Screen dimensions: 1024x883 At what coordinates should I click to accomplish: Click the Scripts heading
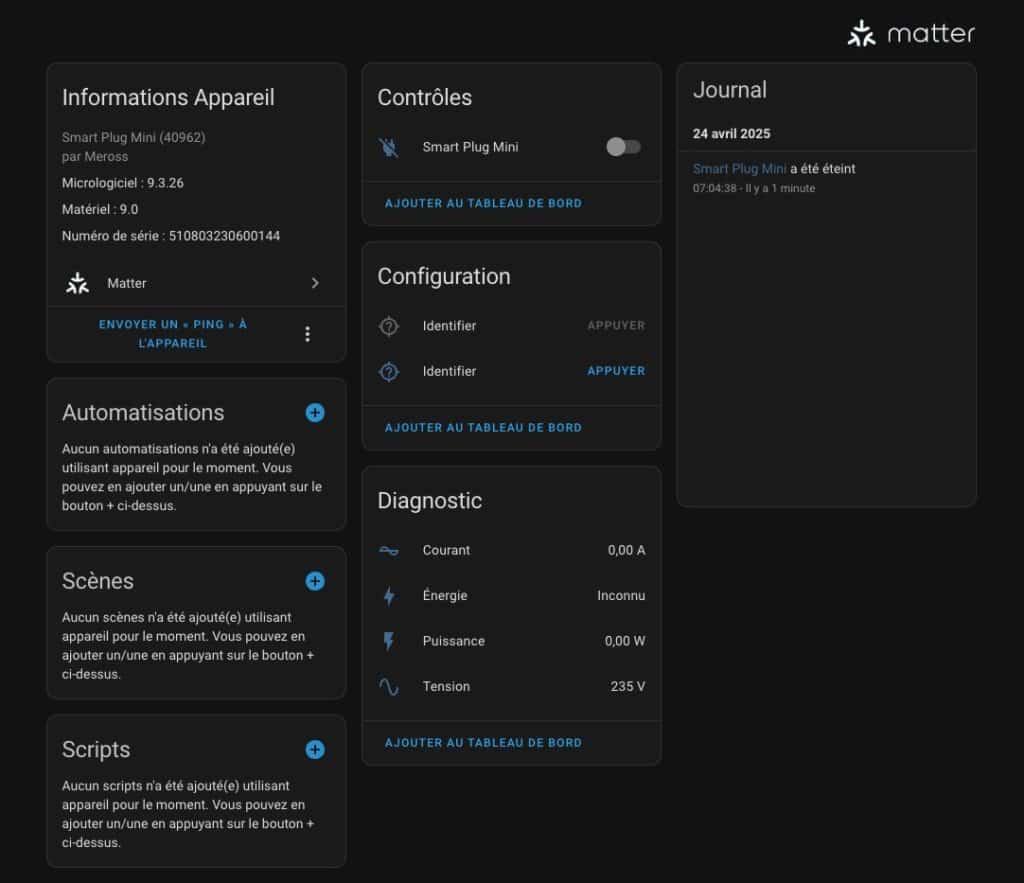(x=96, y=750)
